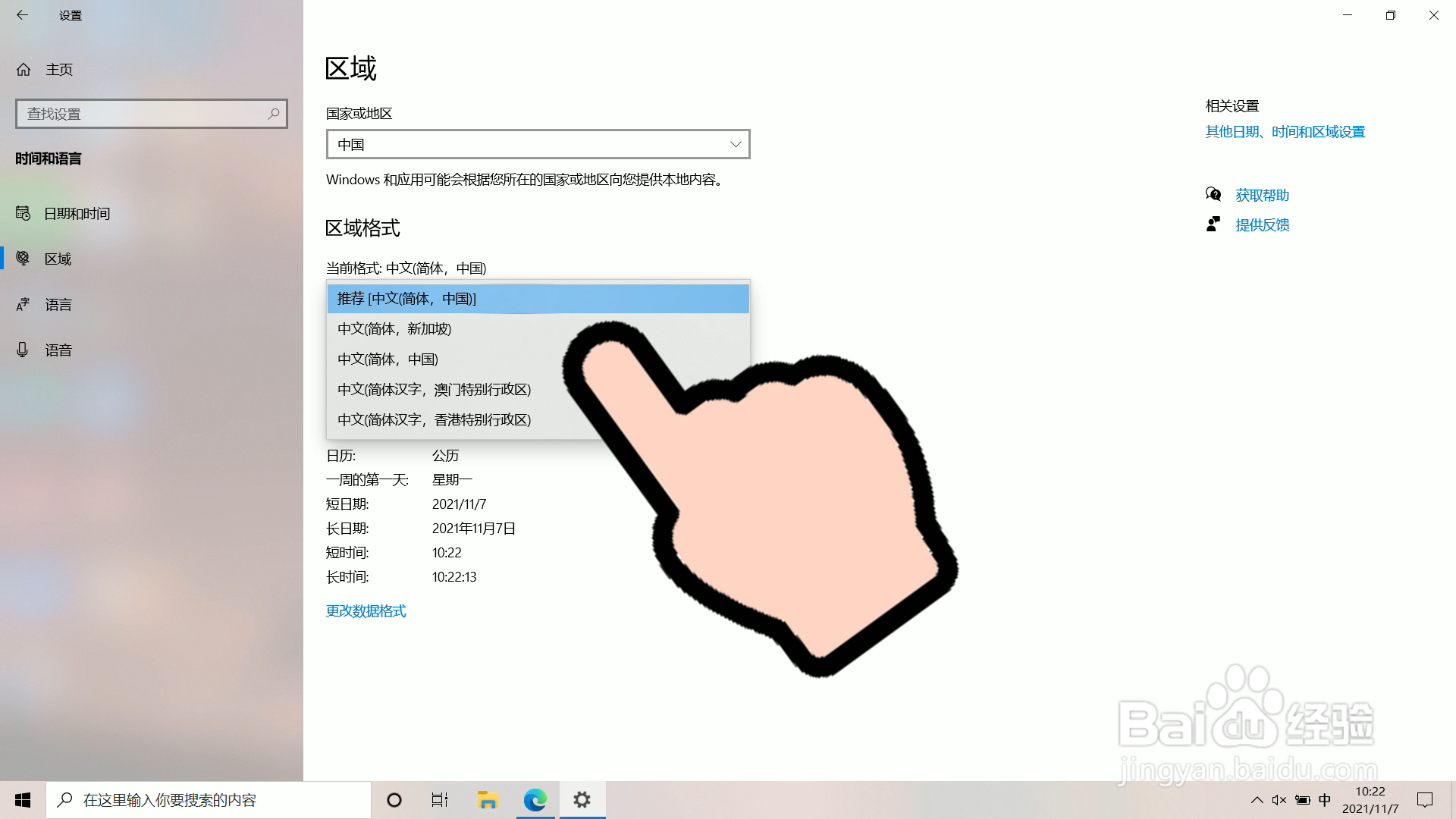Click the 获取帮助 link
Image resolution: width=1456 pixels, height=819 pixels.
click(1263, 196)
